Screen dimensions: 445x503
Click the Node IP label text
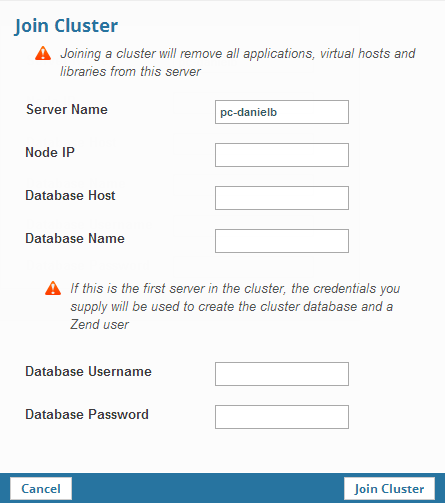point(50,152)
